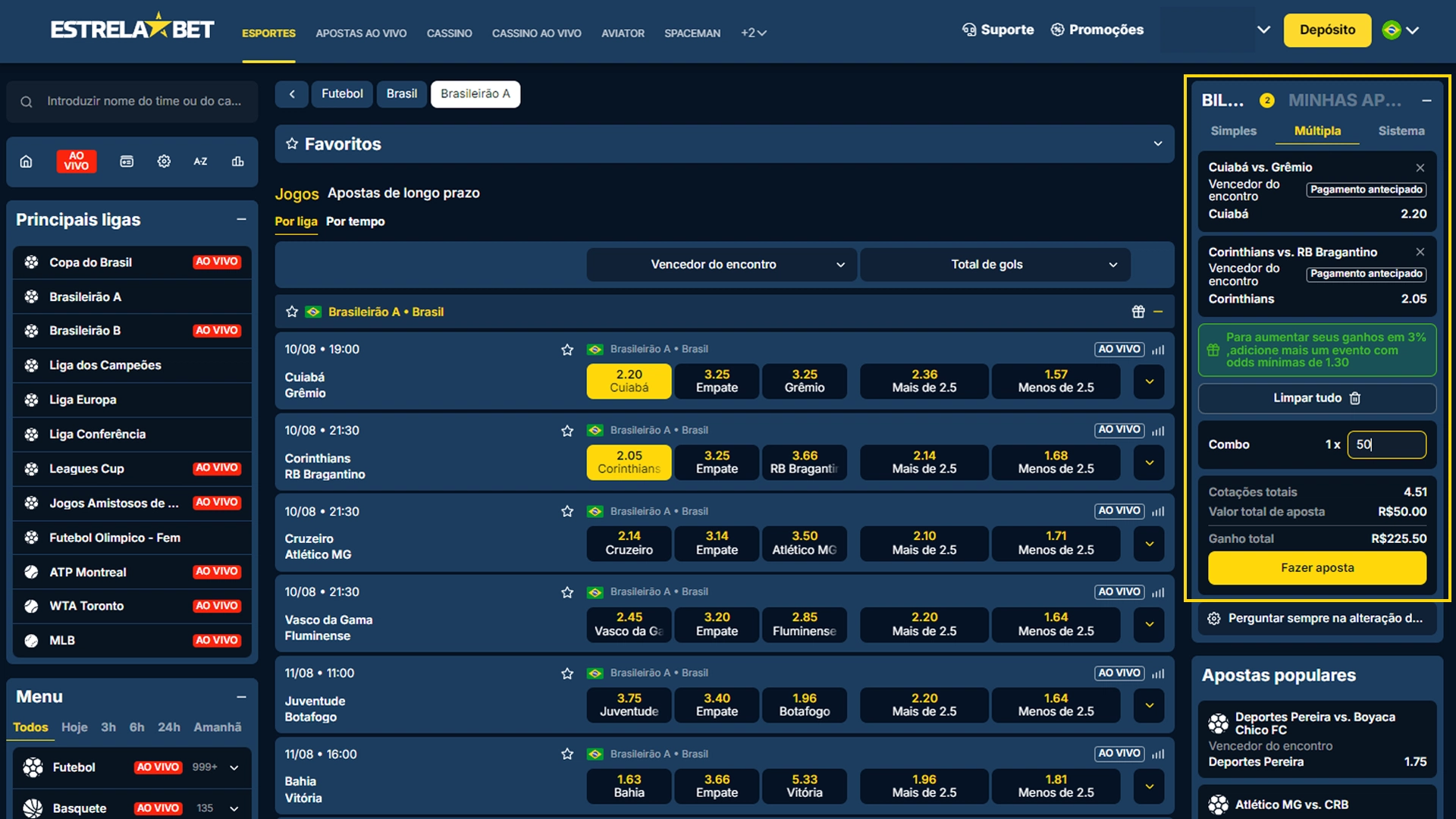
Task: Select Bahia 1.63 odds
Action: (629, 786)
